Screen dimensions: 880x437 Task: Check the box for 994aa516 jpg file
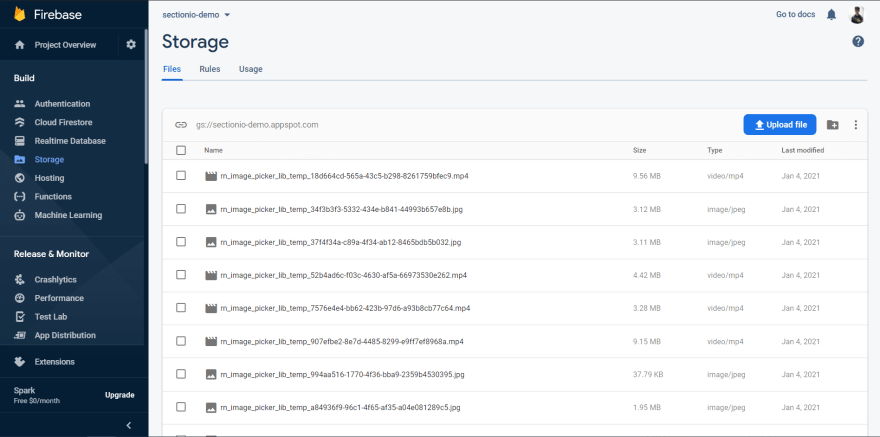click(181, 374)
